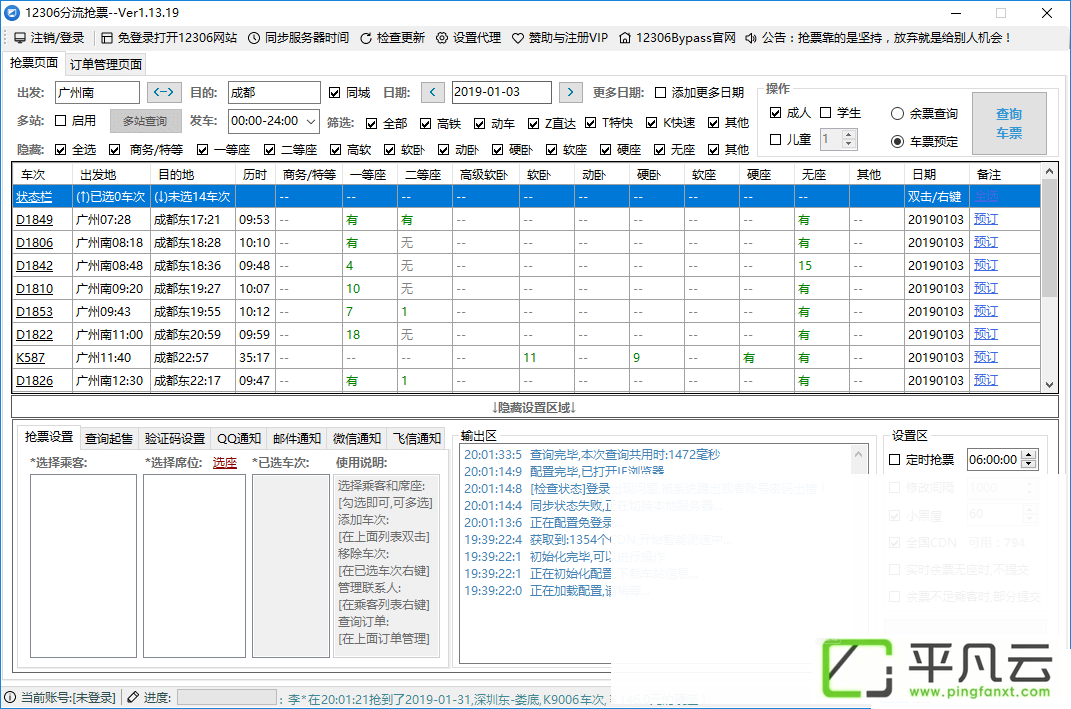
Task: Open the 发车 time range dropdown
Action: [x=311, y=122]
